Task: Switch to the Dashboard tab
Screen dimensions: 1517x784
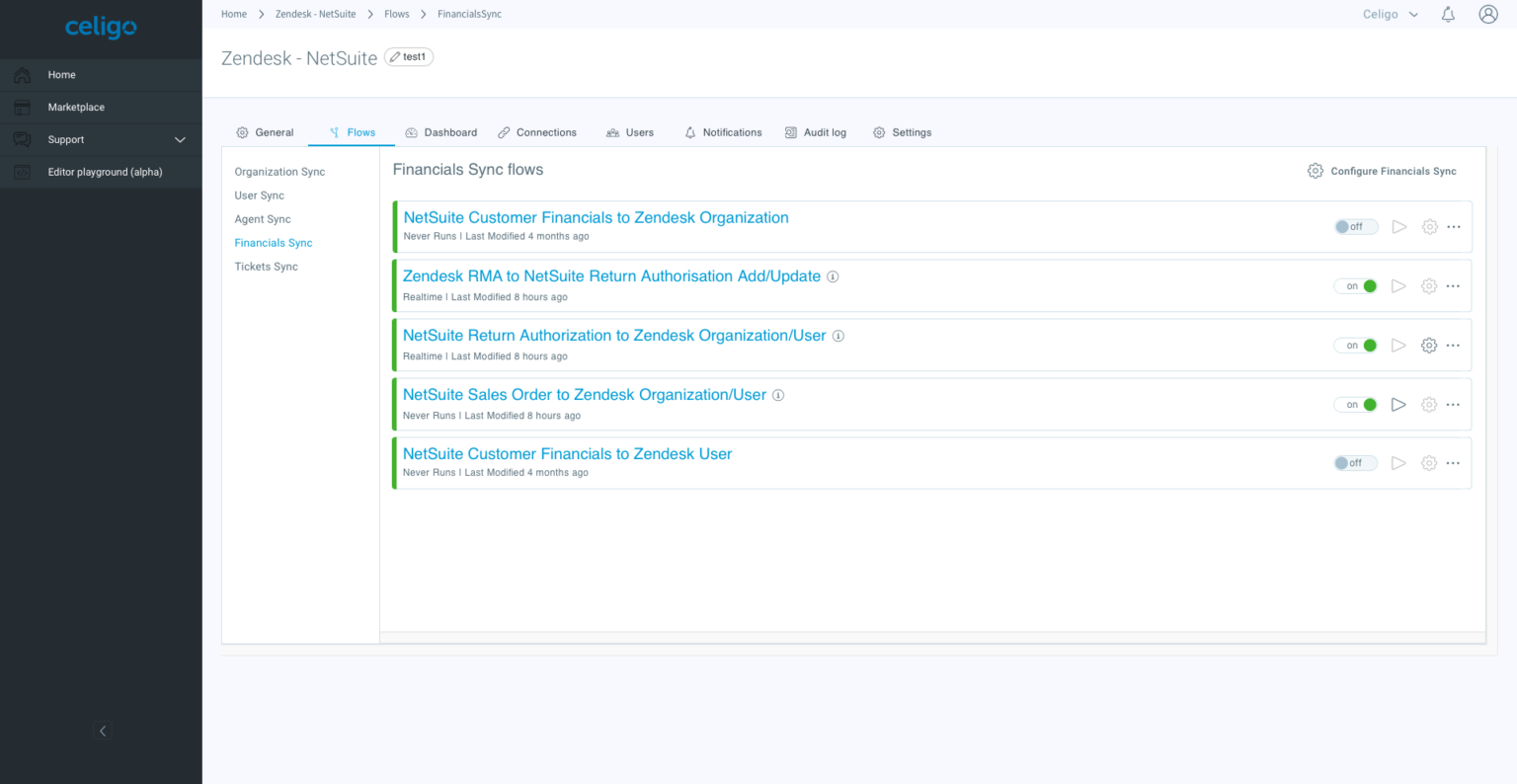Action: click(440, 132)
